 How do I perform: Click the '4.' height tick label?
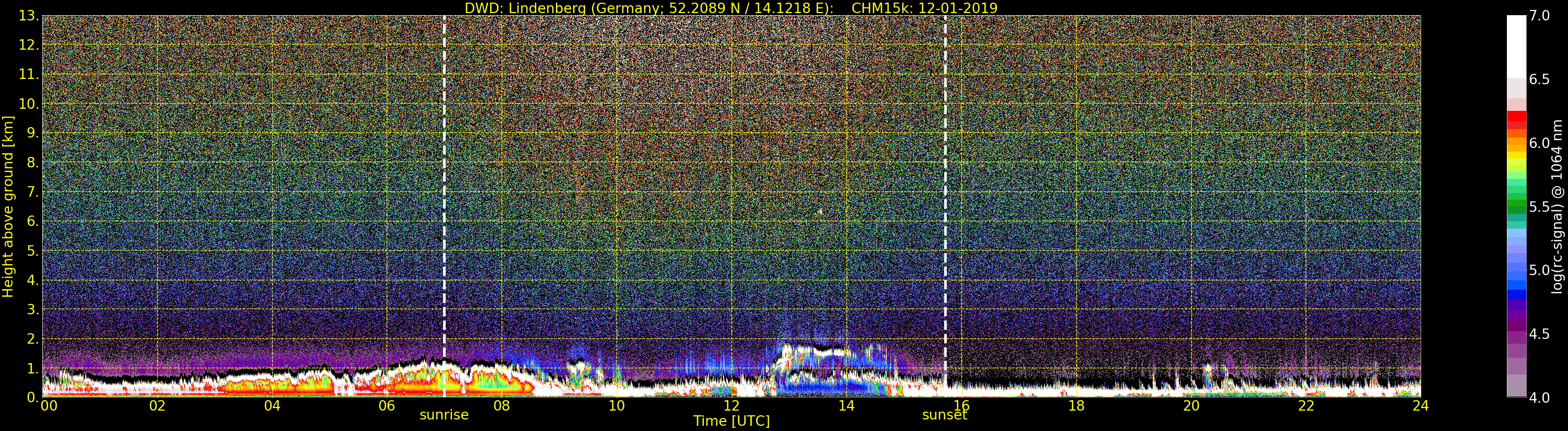pyautogui.click(x=33, y=280)
